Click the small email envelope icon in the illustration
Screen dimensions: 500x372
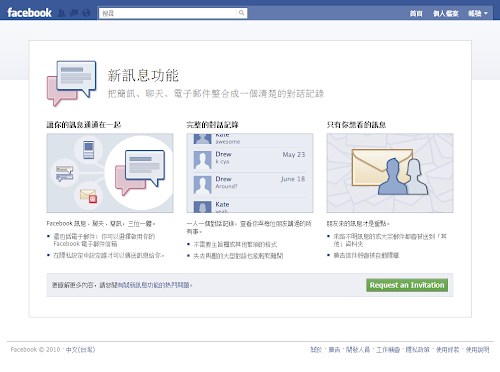tap(88, 196)
